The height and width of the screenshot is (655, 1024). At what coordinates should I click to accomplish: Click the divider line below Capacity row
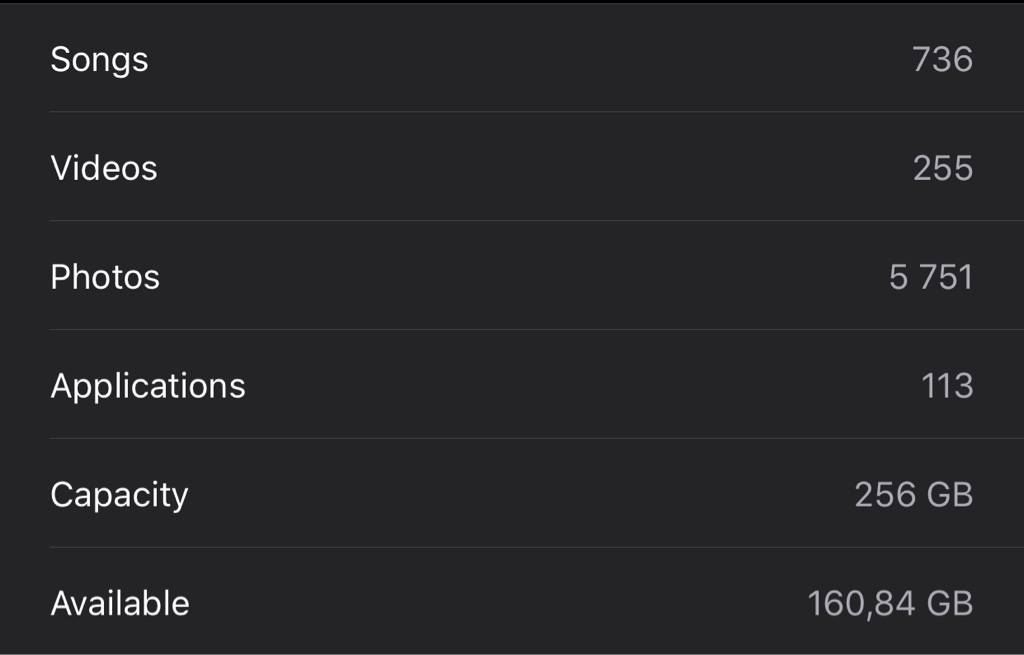point(537,547)
